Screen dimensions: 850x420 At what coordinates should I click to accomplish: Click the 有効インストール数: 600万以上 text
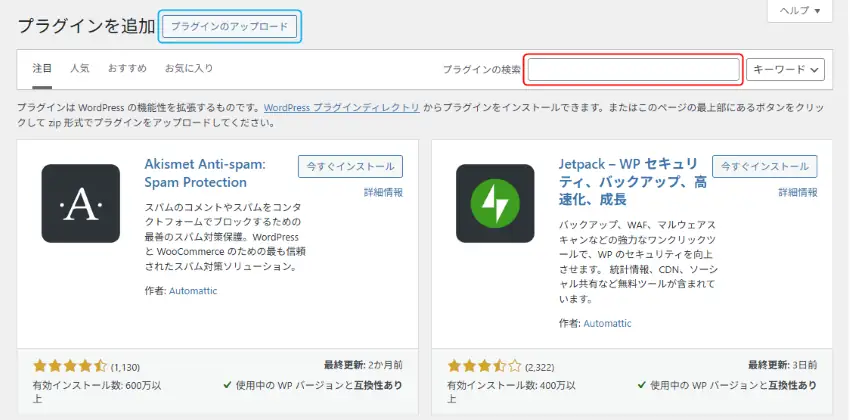click(98, 392)
